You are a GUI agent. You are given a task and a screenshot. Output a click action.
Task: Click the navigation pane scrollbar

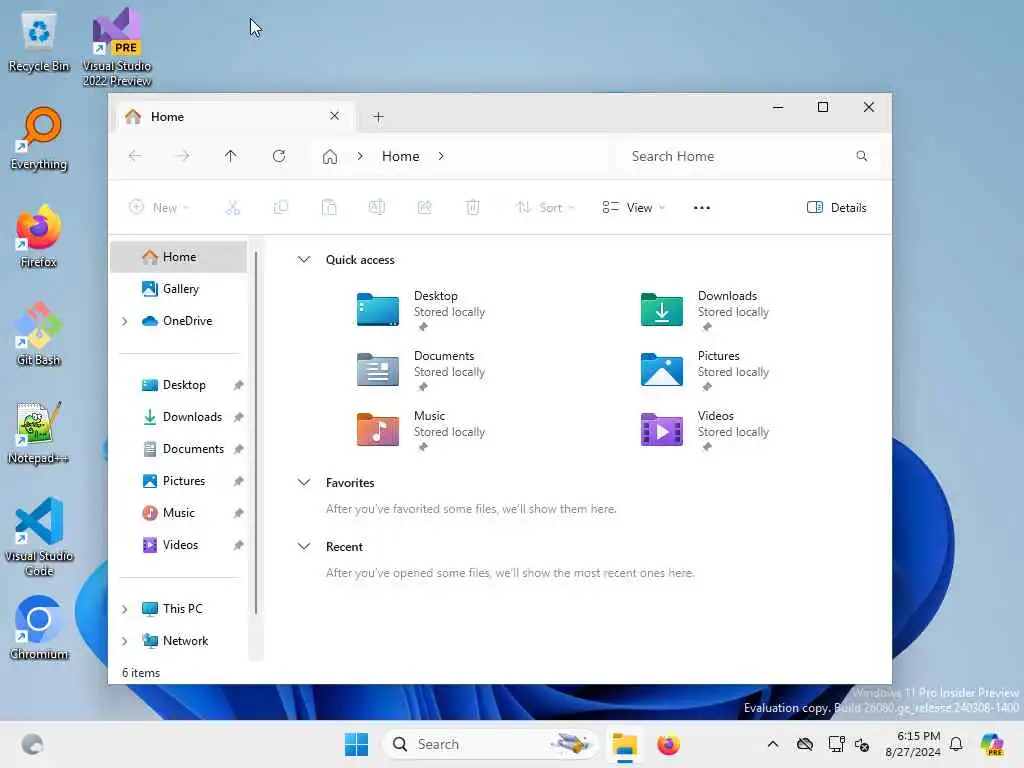pos(256,433)
